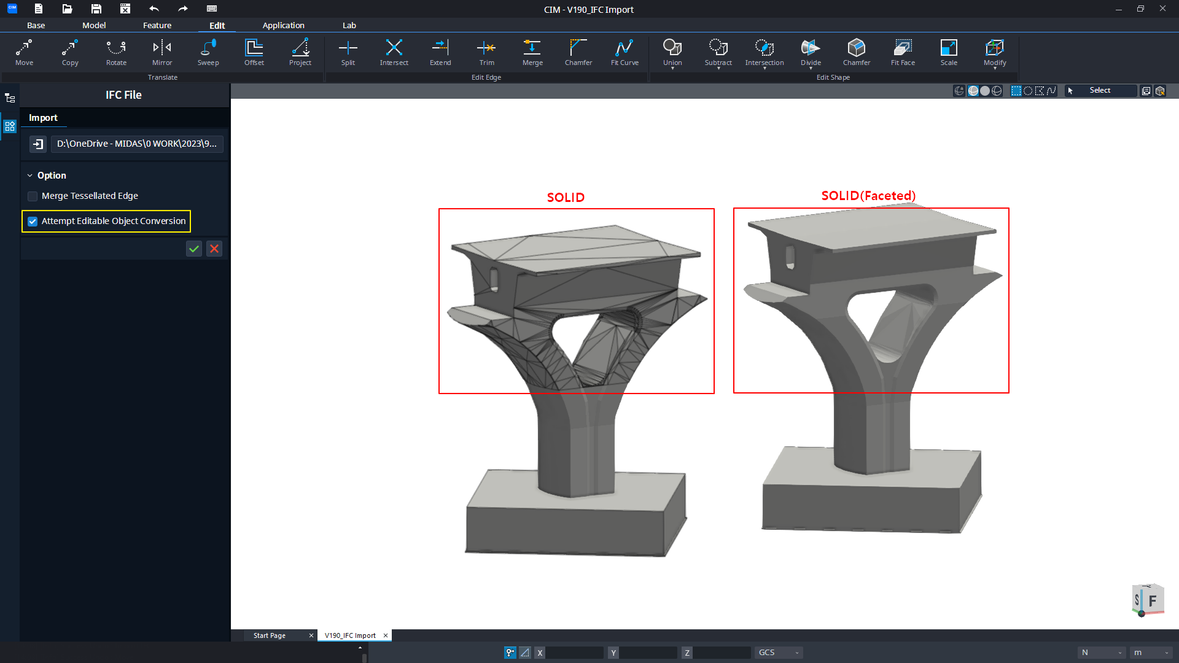Open the Feature ribbon tab
Viewport: 1179px width, 663px height.
pyautogui.click(x=157, y=26)
